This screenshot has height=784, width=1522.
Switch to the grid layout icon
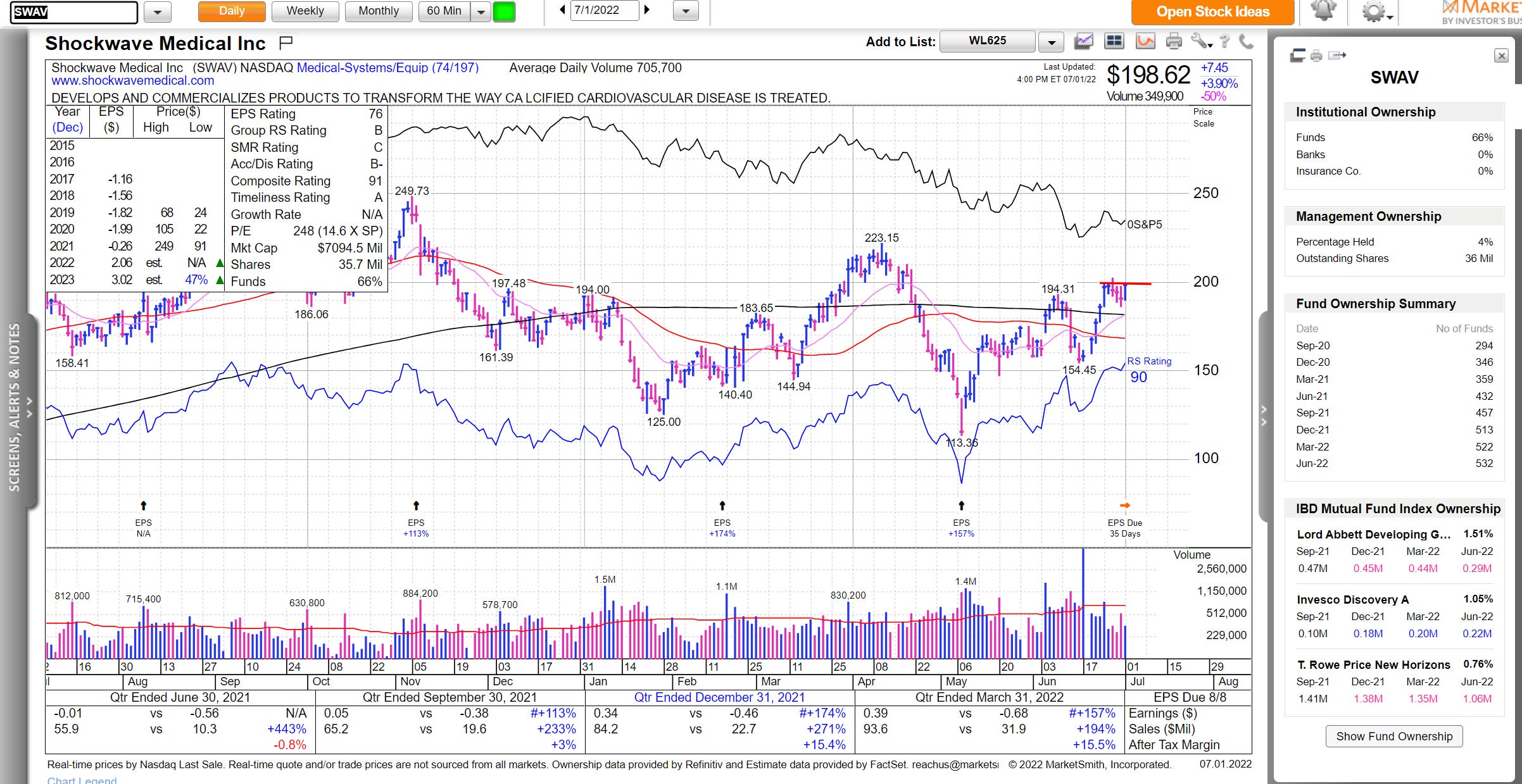[x=1114, y=42]
